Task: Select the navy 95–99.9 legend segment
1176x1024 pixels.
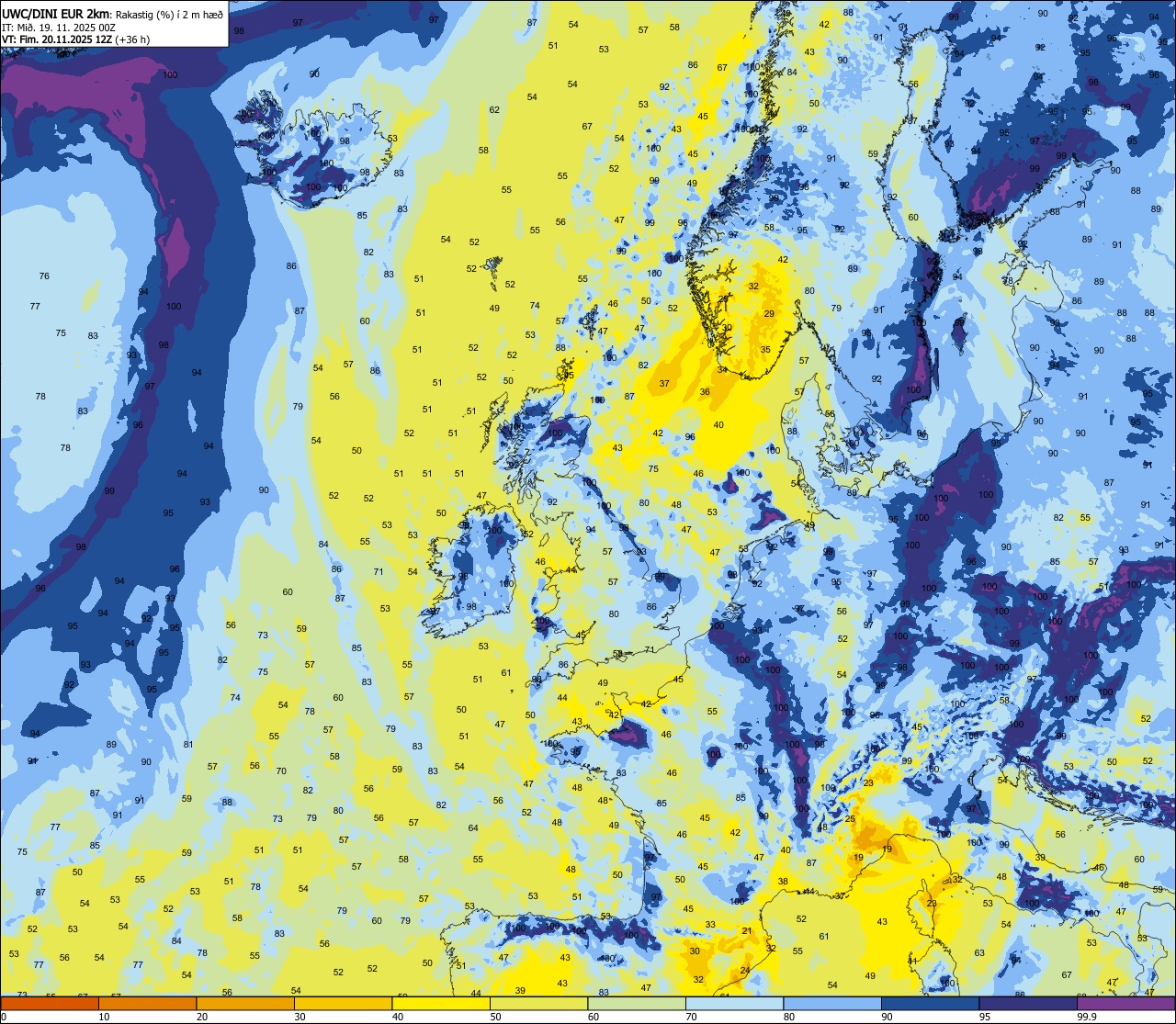Action: (1028, 1003)
